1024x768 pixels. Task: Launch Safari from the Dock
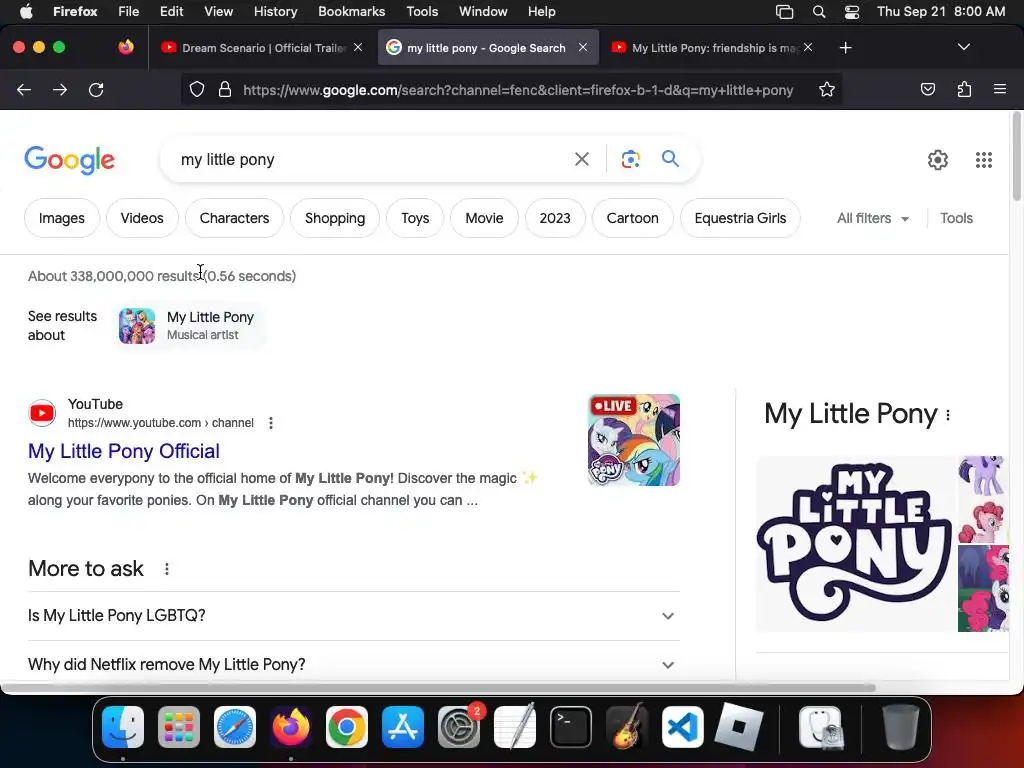click(234, 727)
